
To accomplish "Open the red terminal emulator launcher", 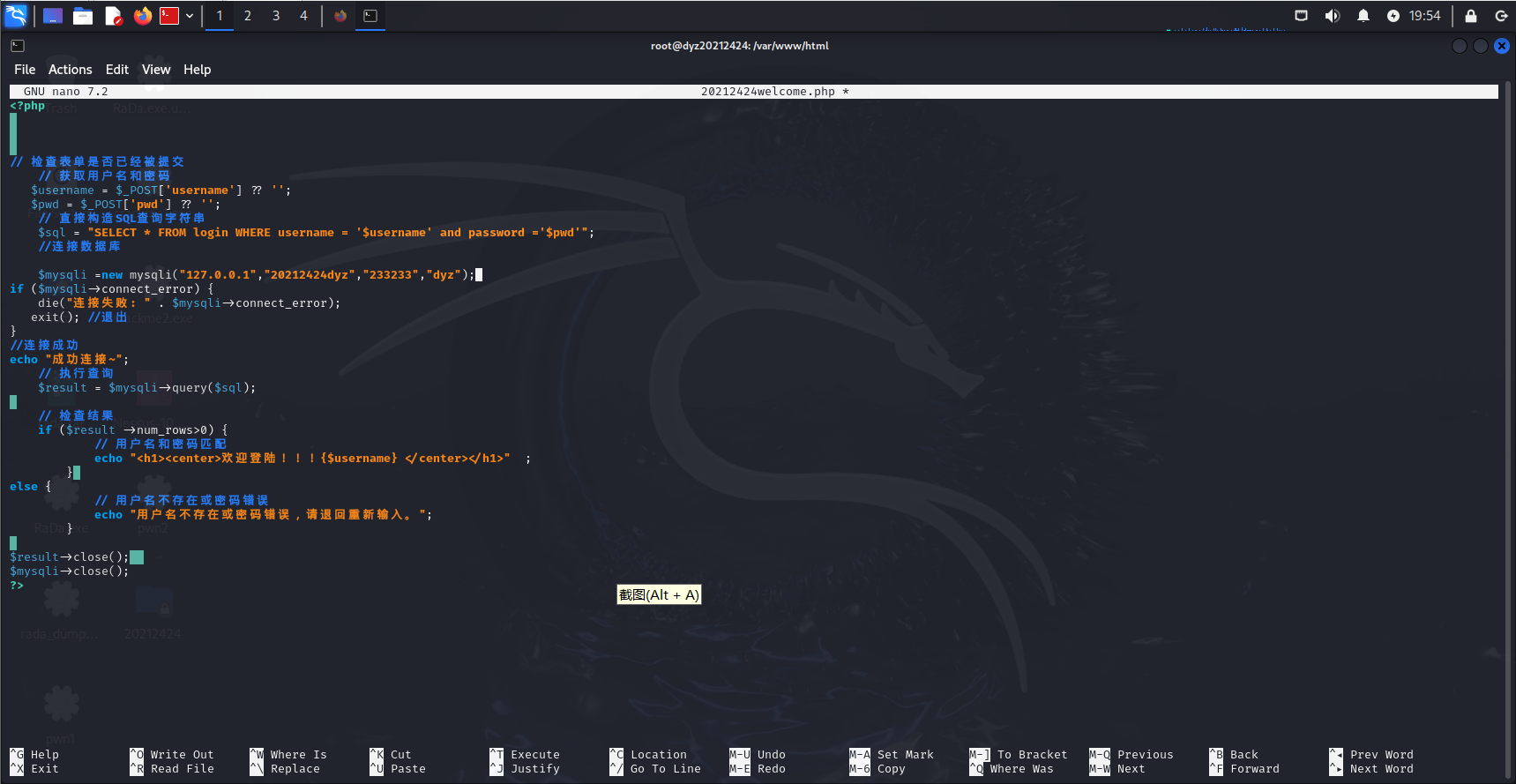I will point(169,16).
